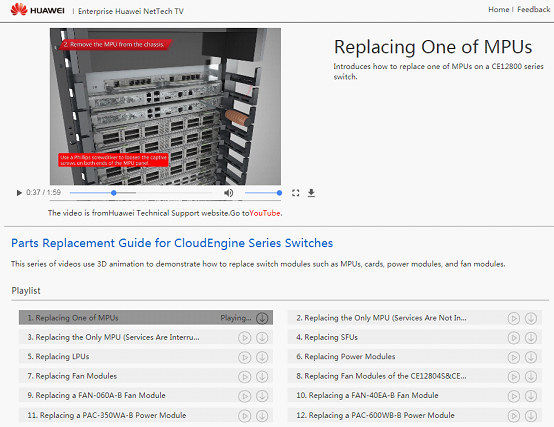Play item 6 Replacing Power Modules
The height and width of the screenshot is (427, 554).
click(x=514, y=357)
